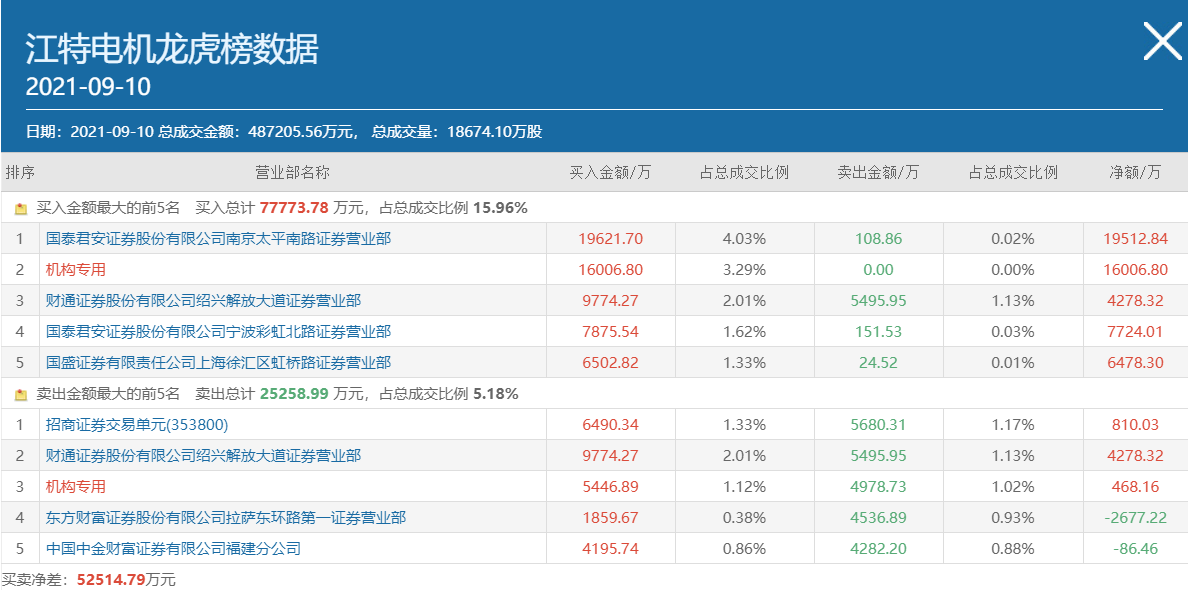1188x590 pixels.
Task: Open 财通证券绍兴解放大道 link in sell-side list
Action: tap(203, 456)
